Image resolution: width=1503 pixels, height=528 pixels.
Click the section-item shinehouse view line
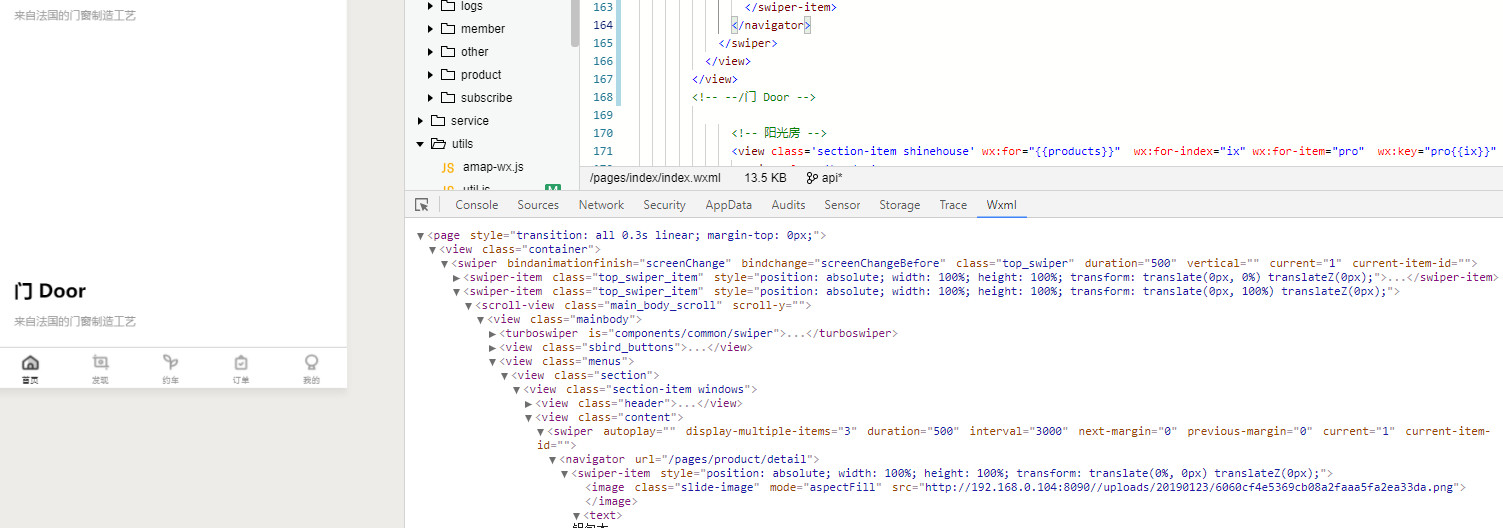(x=1114, y=151)
